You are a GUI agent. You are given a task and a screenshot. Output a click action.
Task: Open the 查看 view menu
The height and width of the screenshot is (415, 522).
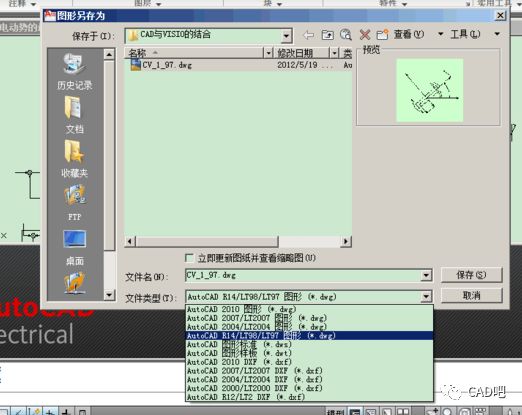(x=409, y=34)
